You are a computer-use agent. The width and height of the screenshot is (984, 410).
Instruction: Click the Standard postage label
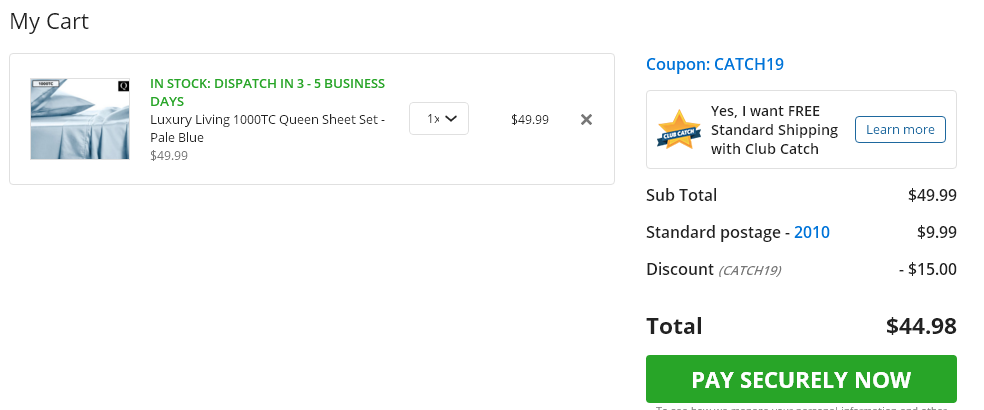[x=714, y=232]
